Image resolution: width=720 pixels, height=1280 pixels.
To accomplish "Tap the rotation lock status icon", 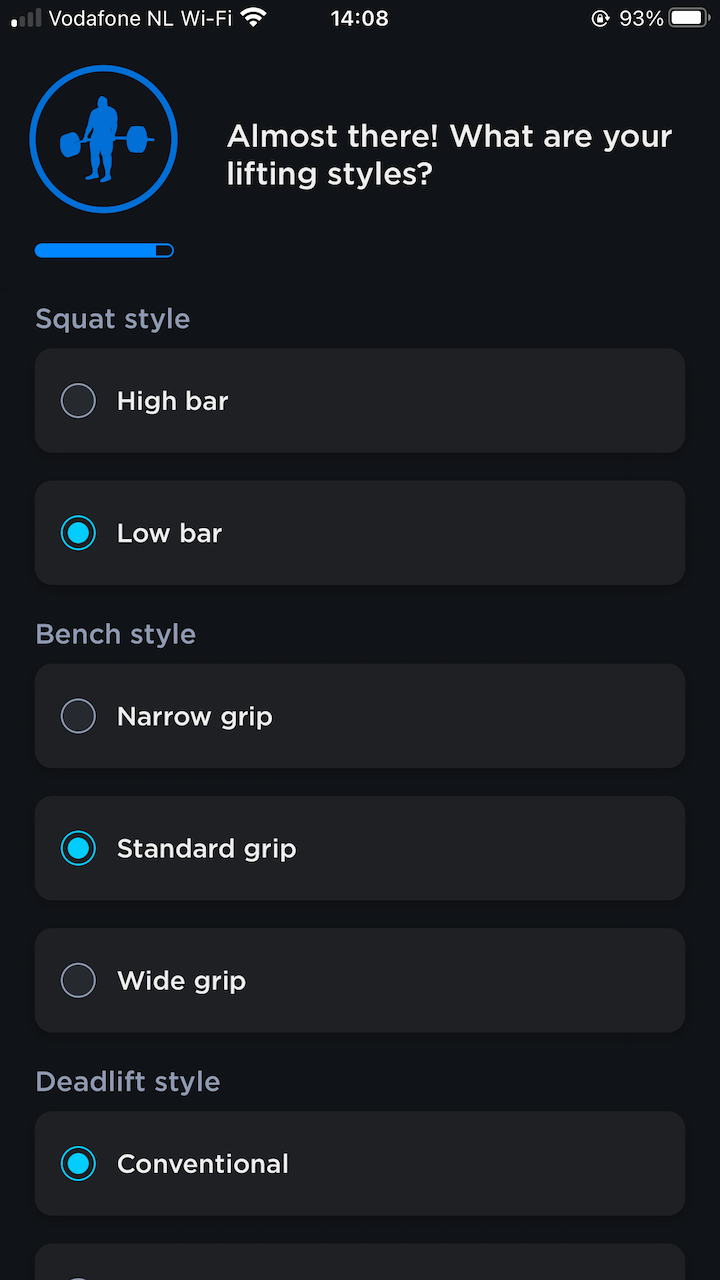I will [600, 18].
